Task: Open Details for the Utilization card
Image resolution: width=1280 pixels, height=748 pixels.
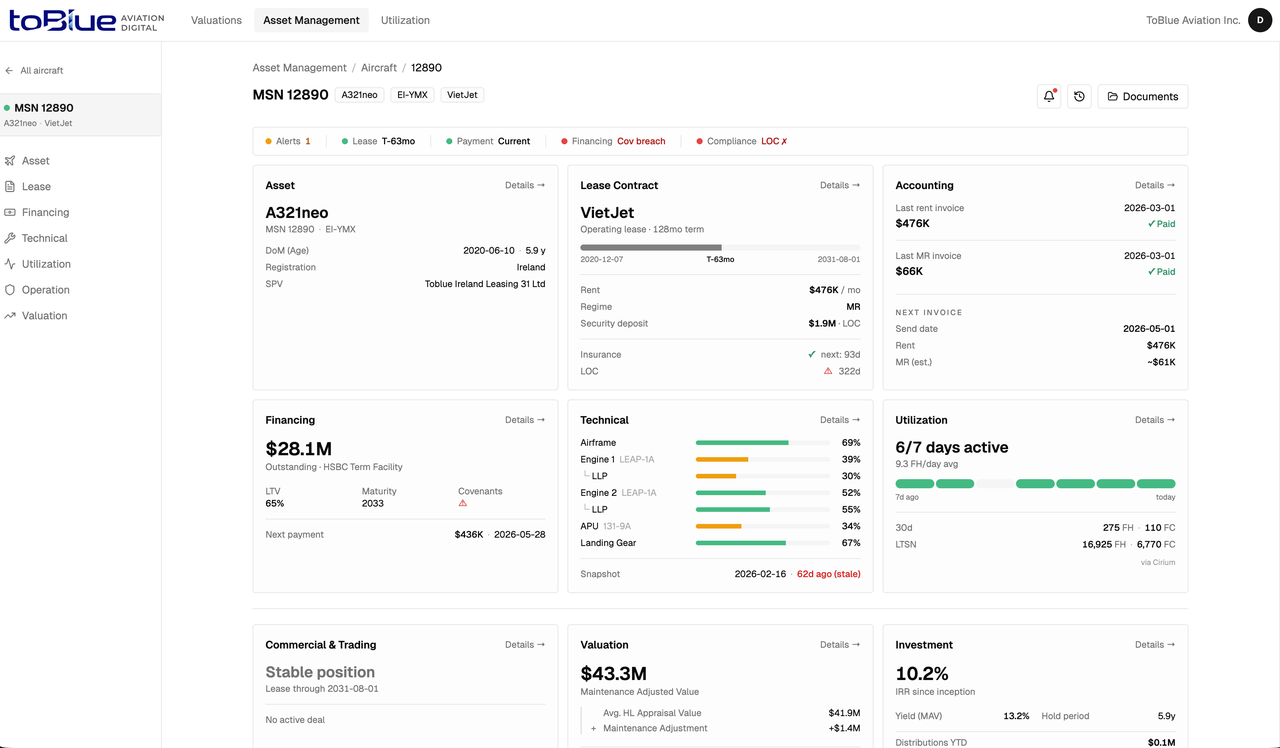Action: click(1155, 420)
